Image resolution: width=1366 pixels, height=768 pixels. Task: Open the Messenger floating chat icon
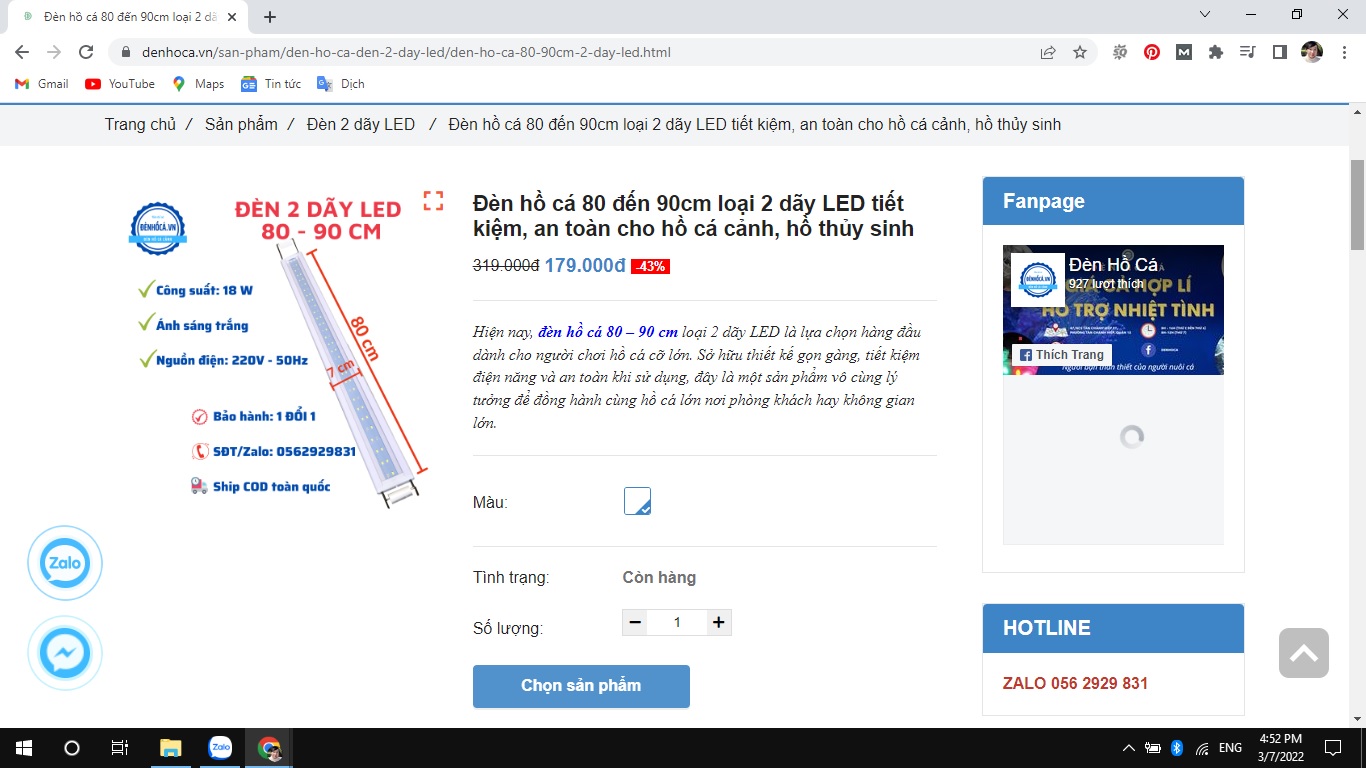[65, 654]
